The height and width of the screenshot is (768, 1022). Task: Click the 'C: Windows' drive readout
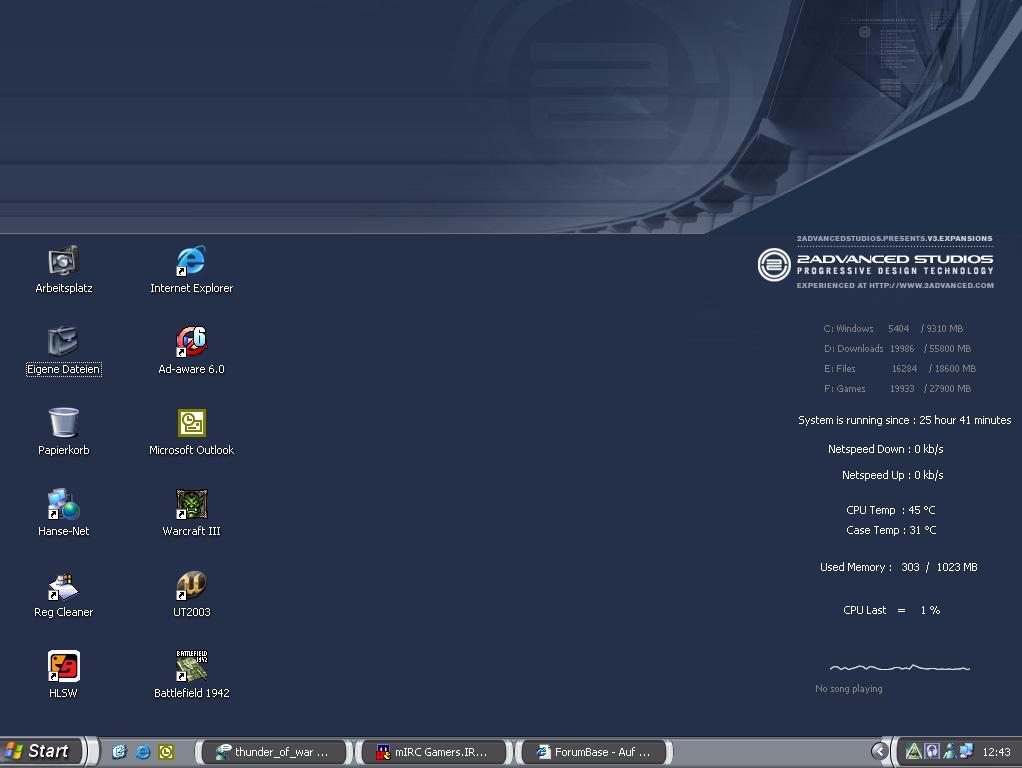pos(893,329)
